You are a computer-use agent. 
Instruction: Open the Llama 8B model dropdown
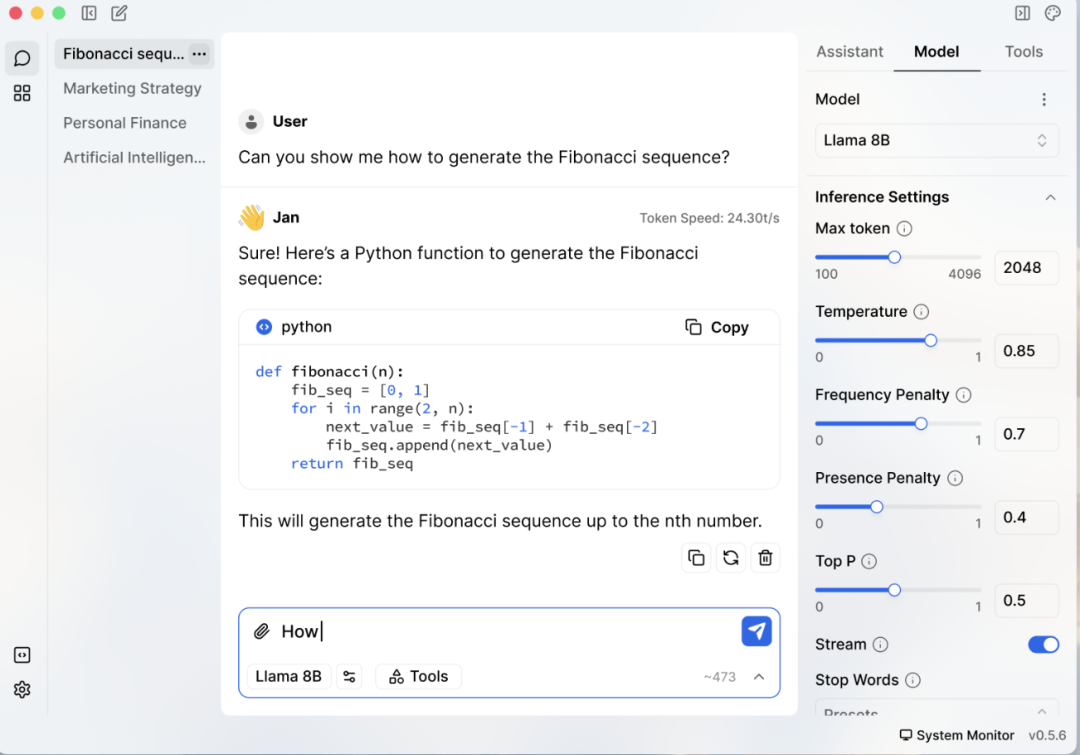pyautogui.click(x=936, y=141)
